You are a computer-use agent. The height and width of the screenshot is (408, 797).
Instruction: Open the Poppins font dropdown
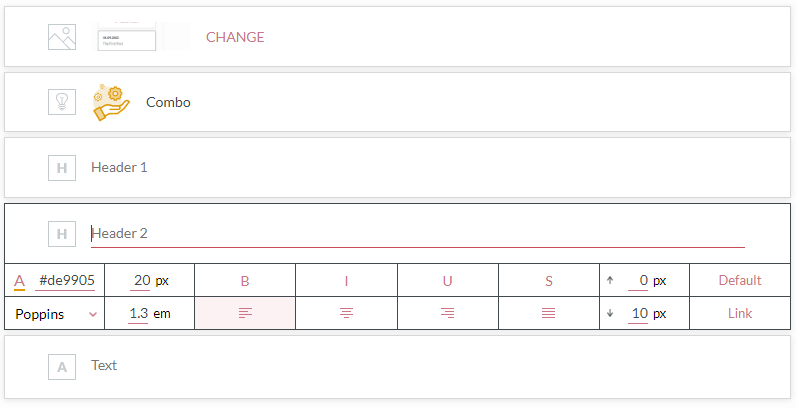click(56, 314)
